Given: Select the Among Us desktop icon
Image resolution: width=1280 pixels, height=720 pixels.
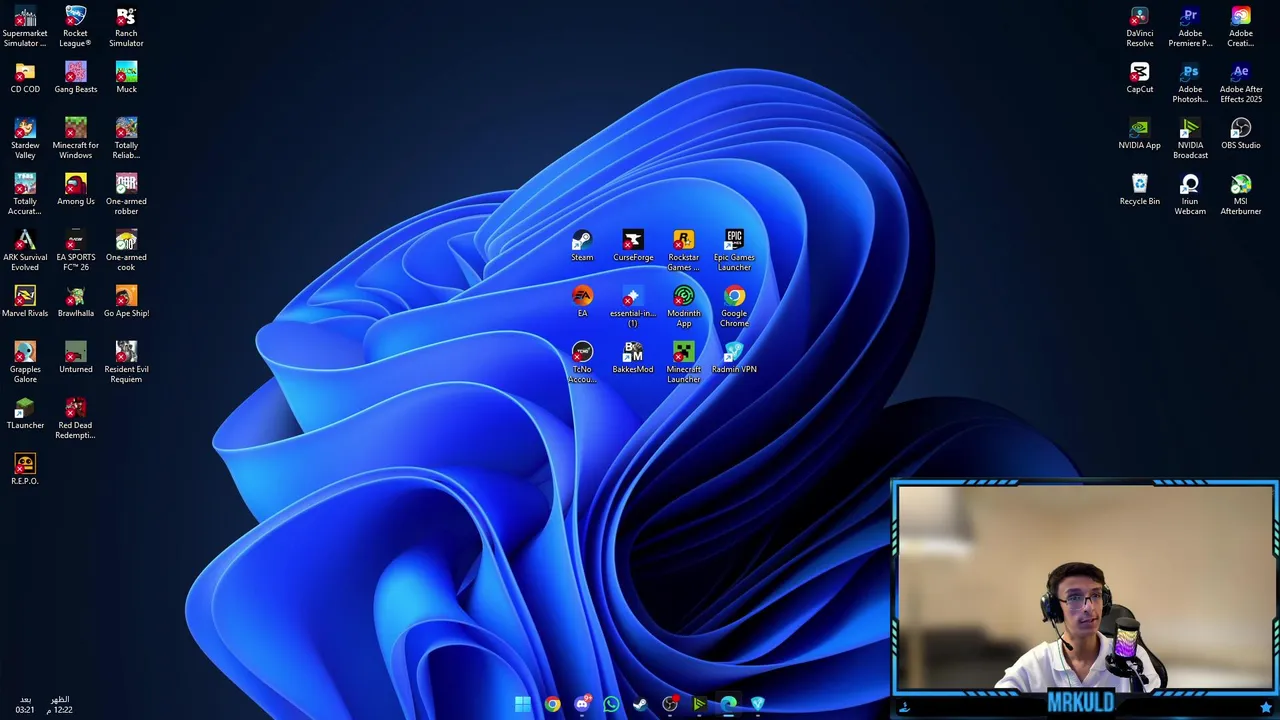Looking at the screenshot, I should tap(75, 190).
